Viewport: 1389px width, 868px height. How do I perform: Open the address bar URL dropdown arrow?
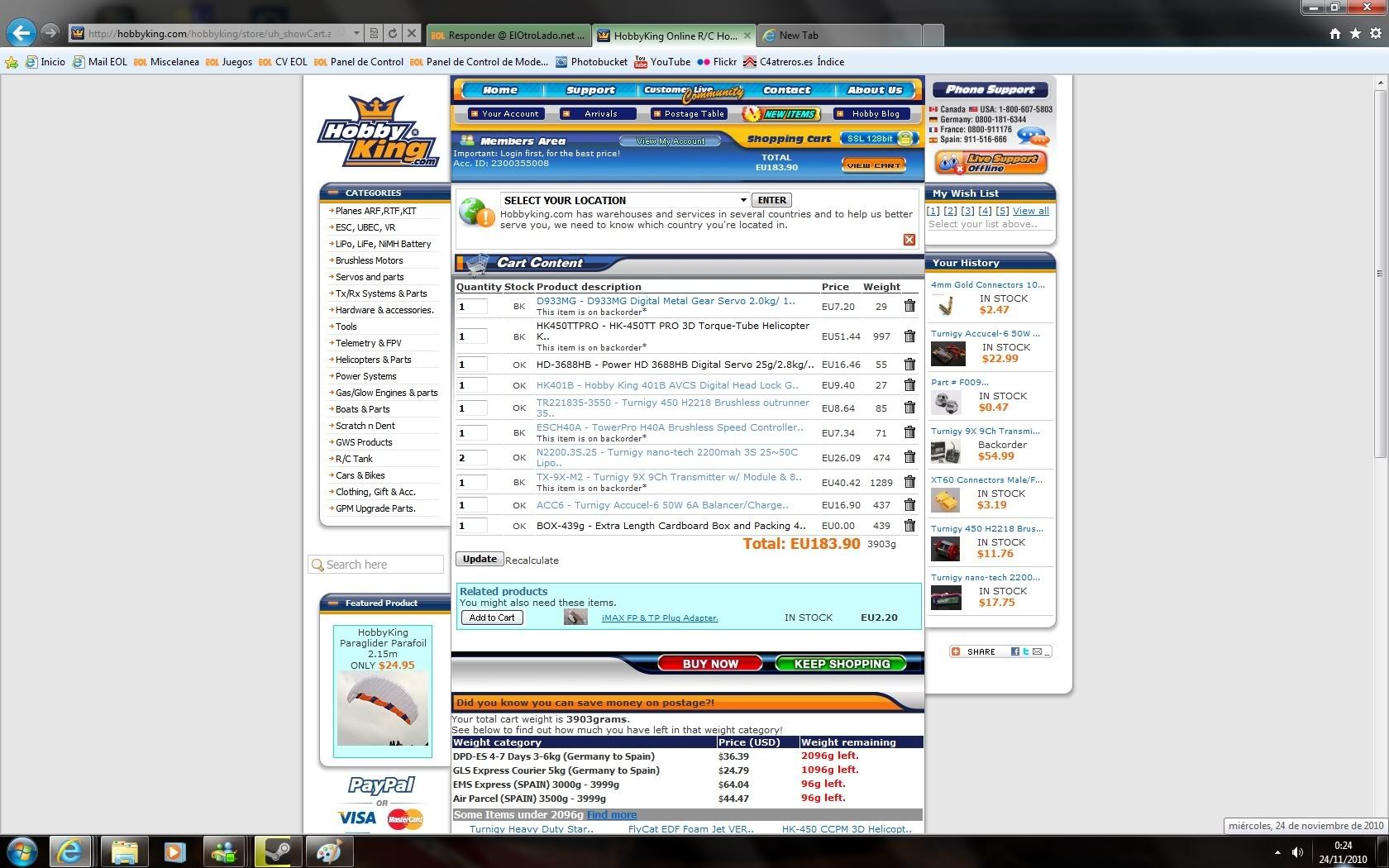pyautogui.click(x=356, y=34)
